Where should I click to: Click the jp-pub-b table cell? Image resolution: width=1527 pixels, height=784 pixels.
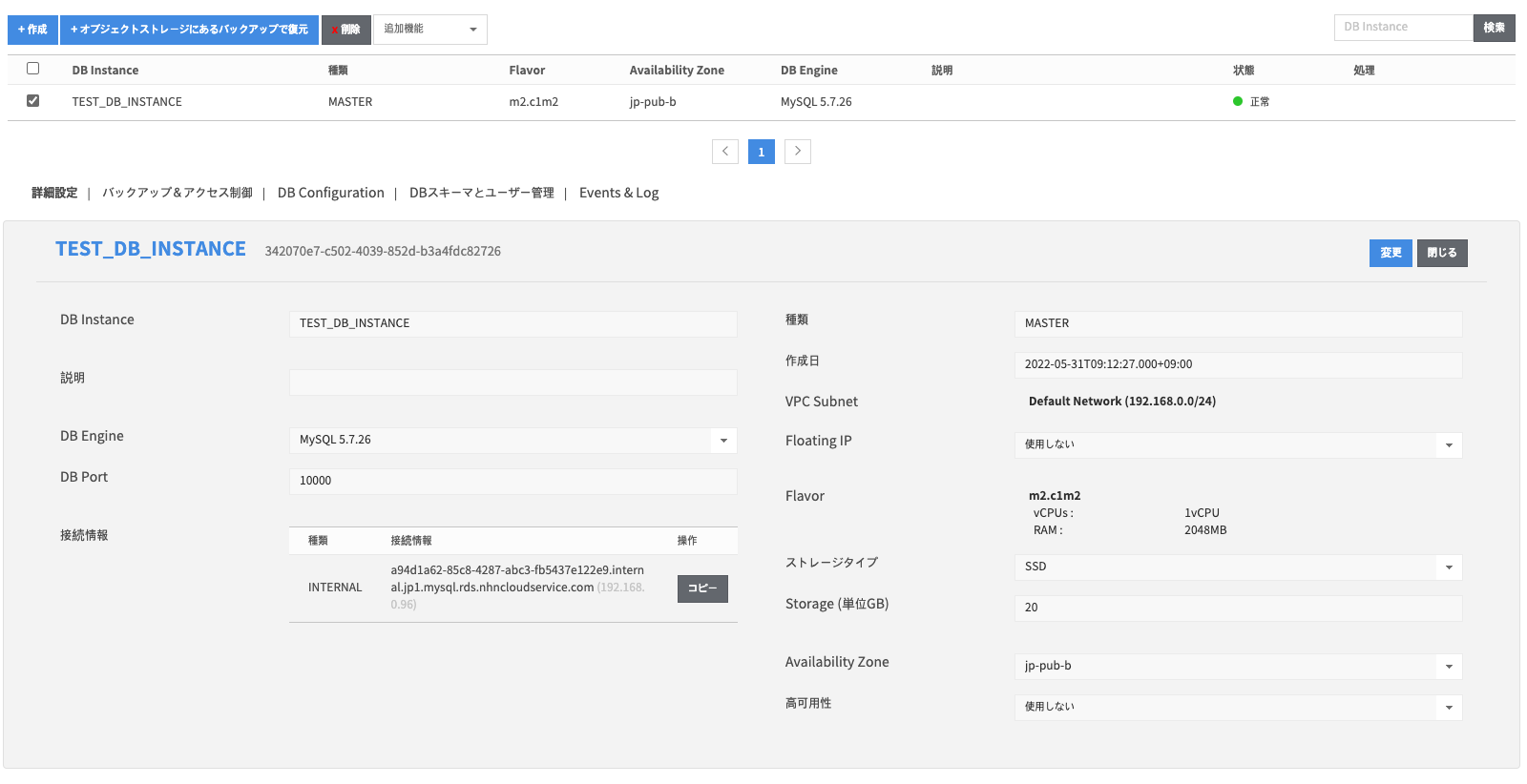point(653,102)
